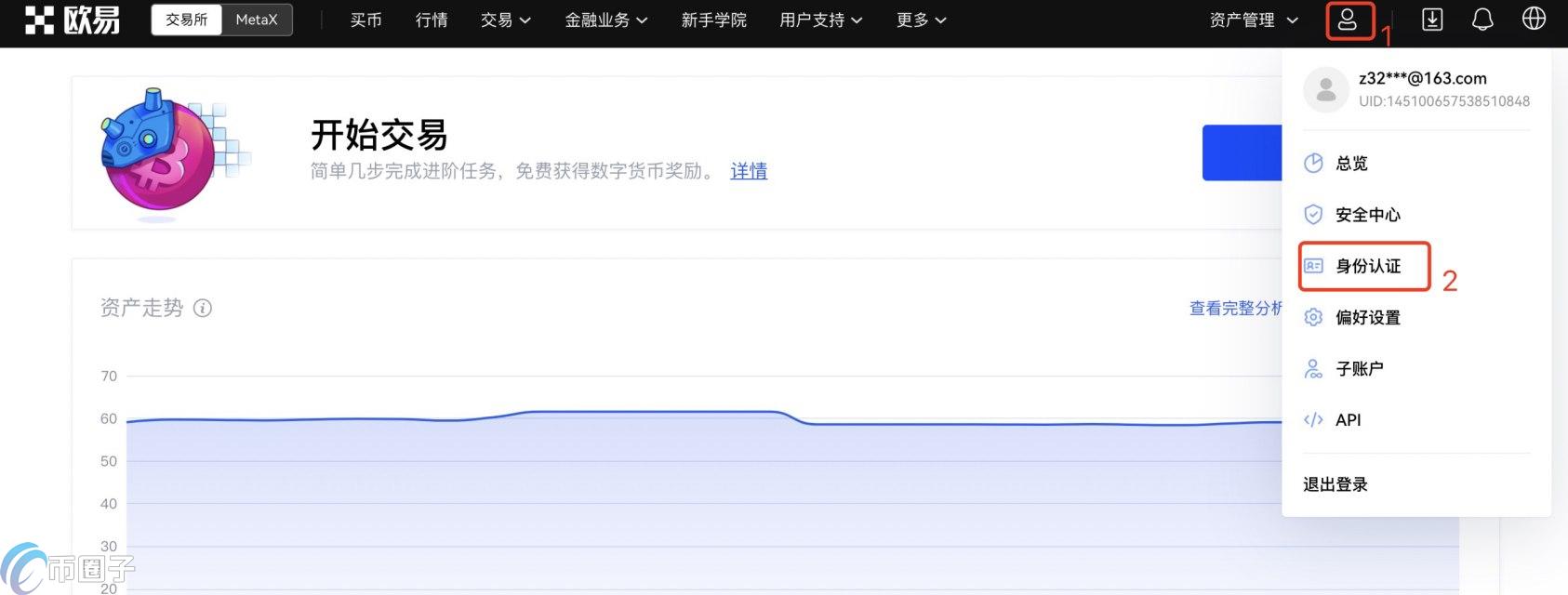
Task: Open 身份认证 from account menu
Action: point(1367,267)
